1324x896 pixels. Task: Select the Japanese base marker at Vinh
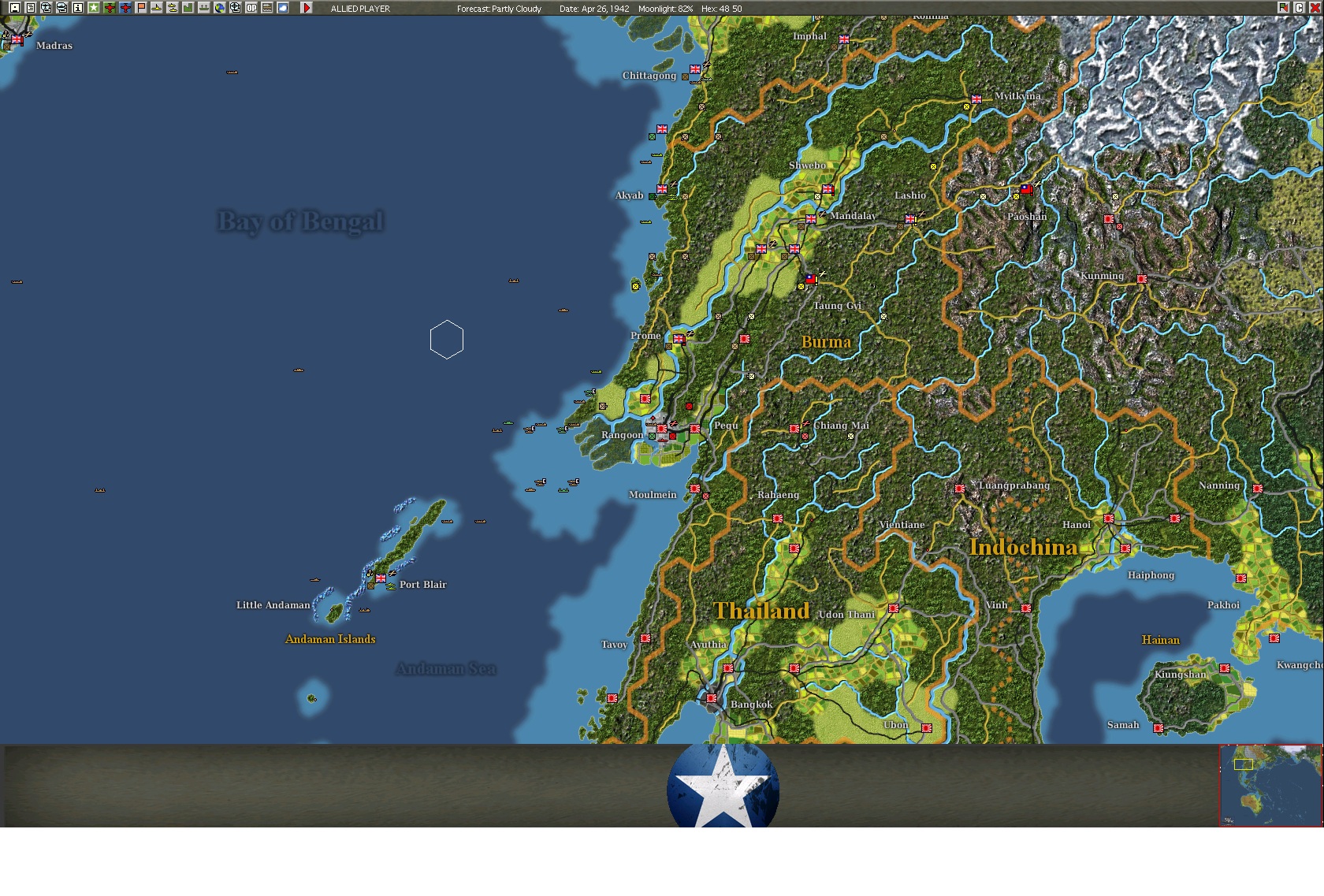click(x=1026, y=608)
